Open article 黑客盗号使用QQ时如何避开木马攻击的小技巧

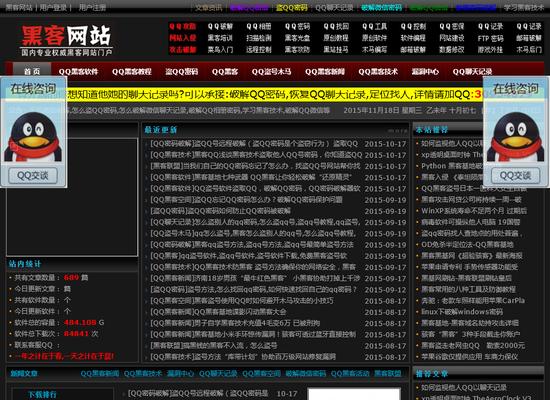click(x=242, y=301)
